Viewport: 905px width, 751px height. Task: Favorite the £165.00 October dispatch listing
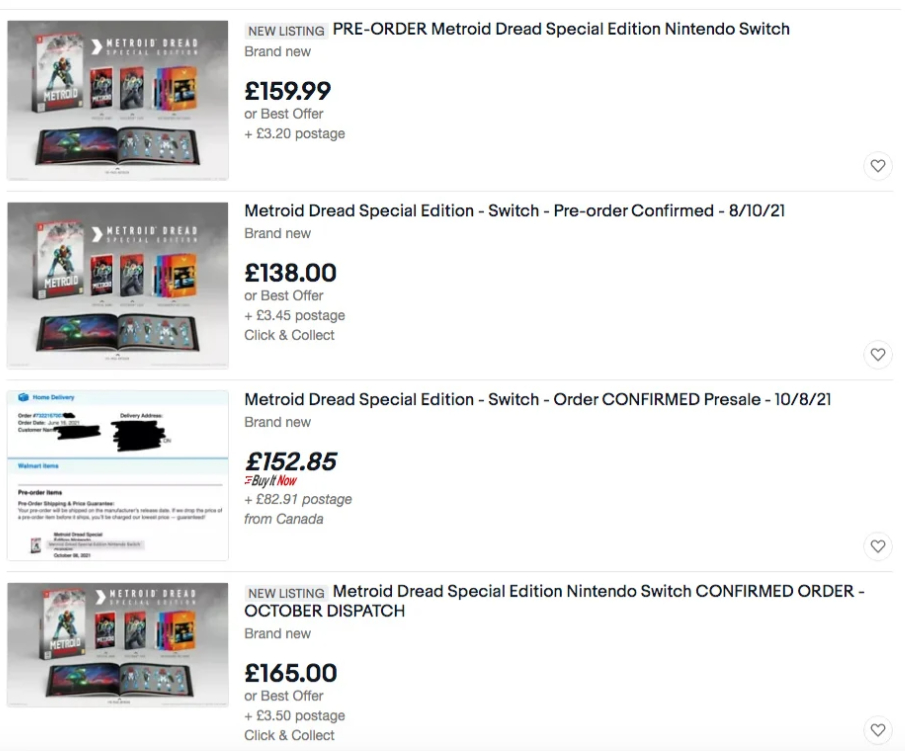[x=877, y=730]
